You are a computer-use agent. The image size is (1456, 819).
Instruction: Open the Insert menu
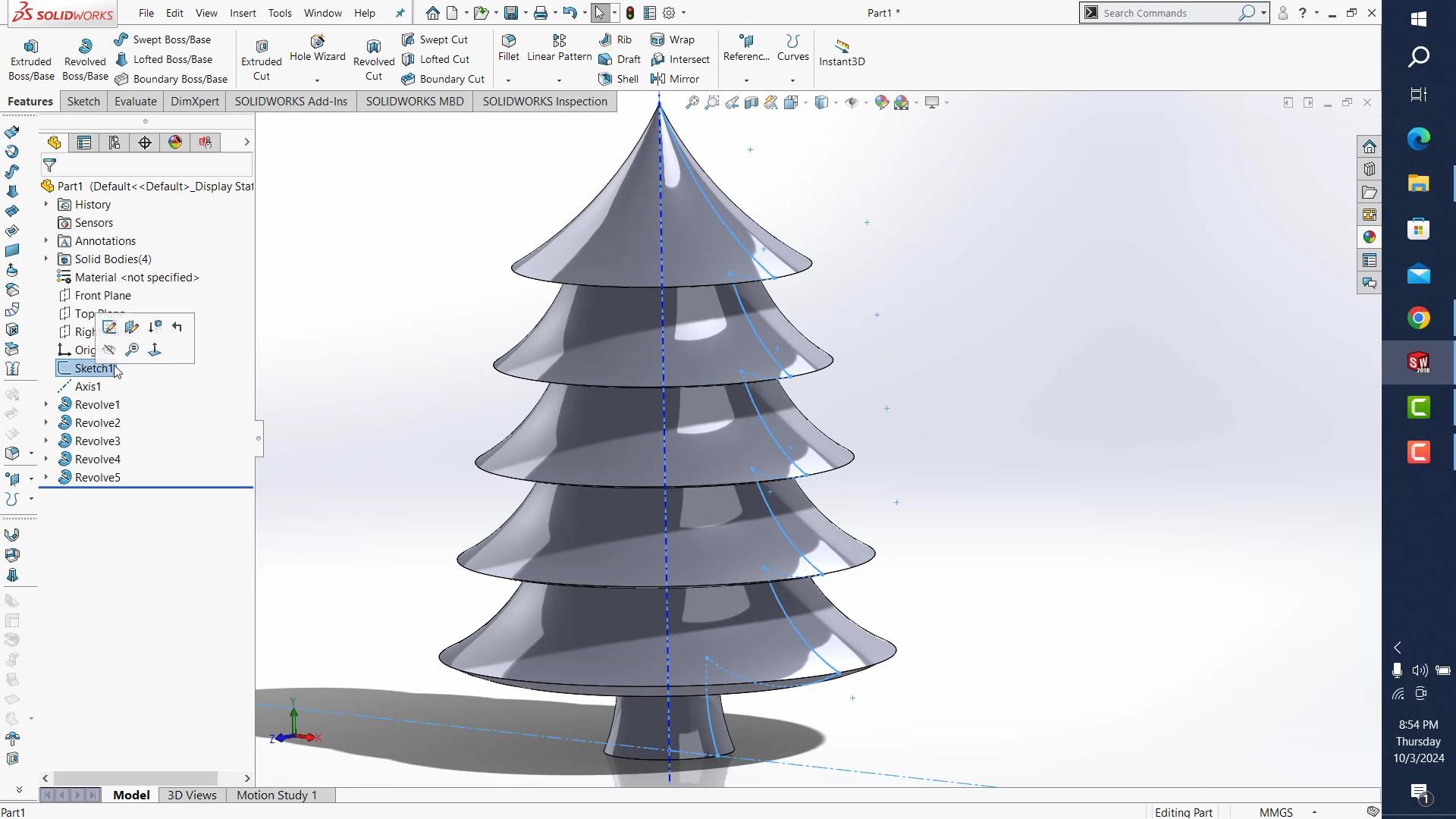pyautogui.click(x=243, y=13)
